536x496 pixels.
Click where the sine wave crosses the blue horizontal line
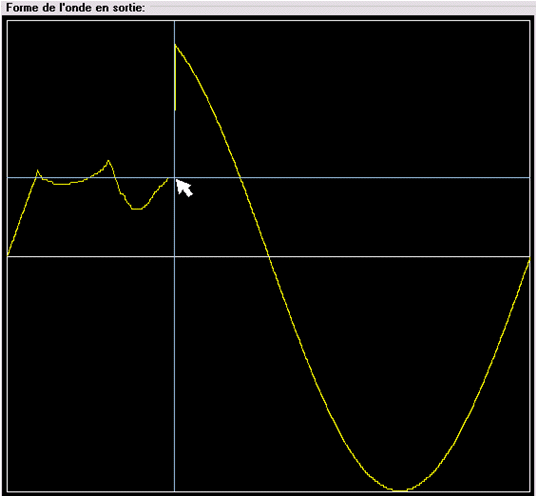pos(241,177)
